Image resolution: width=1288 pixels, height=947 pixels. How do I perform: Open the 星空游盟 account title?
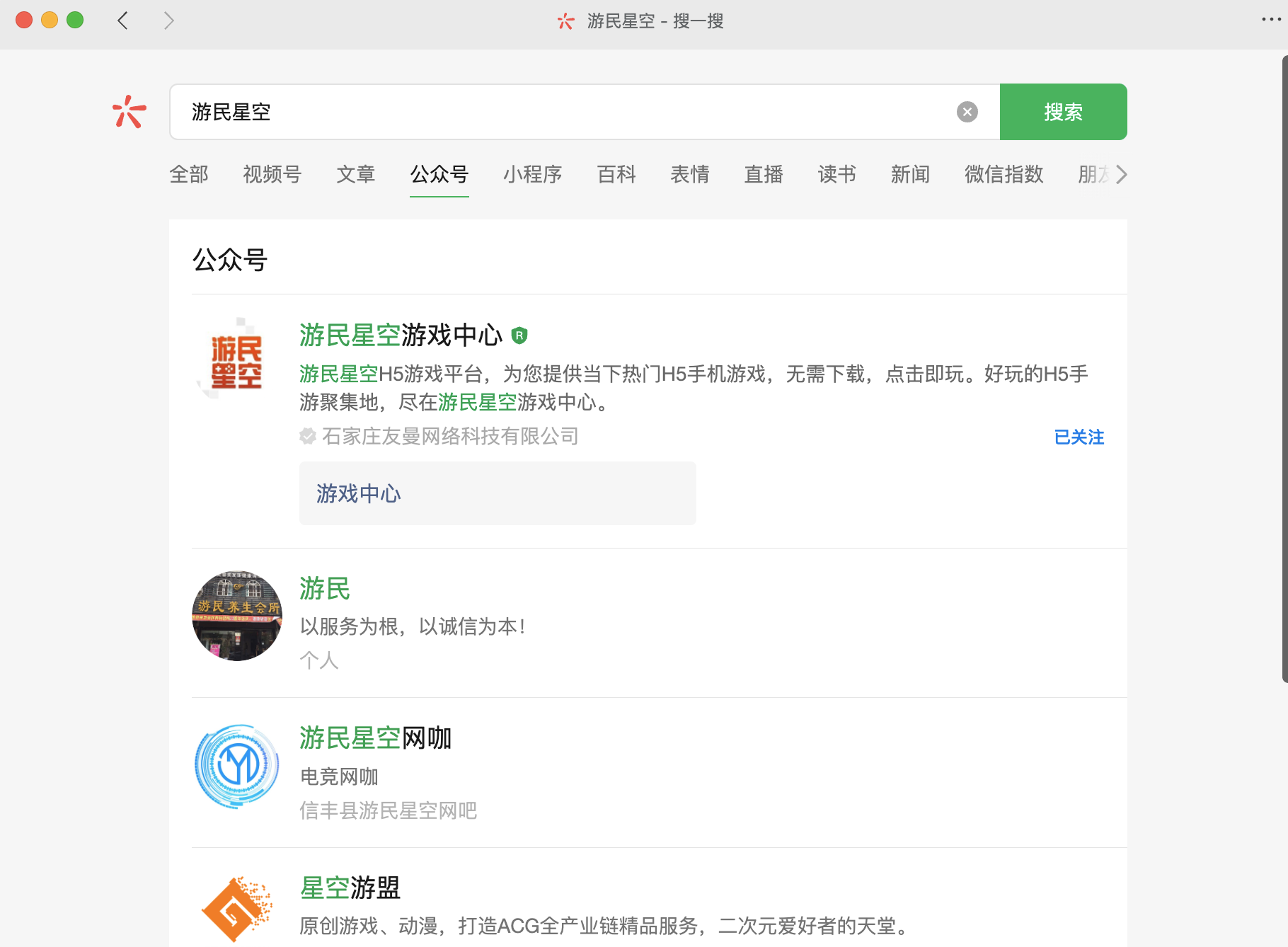point(350,888)
